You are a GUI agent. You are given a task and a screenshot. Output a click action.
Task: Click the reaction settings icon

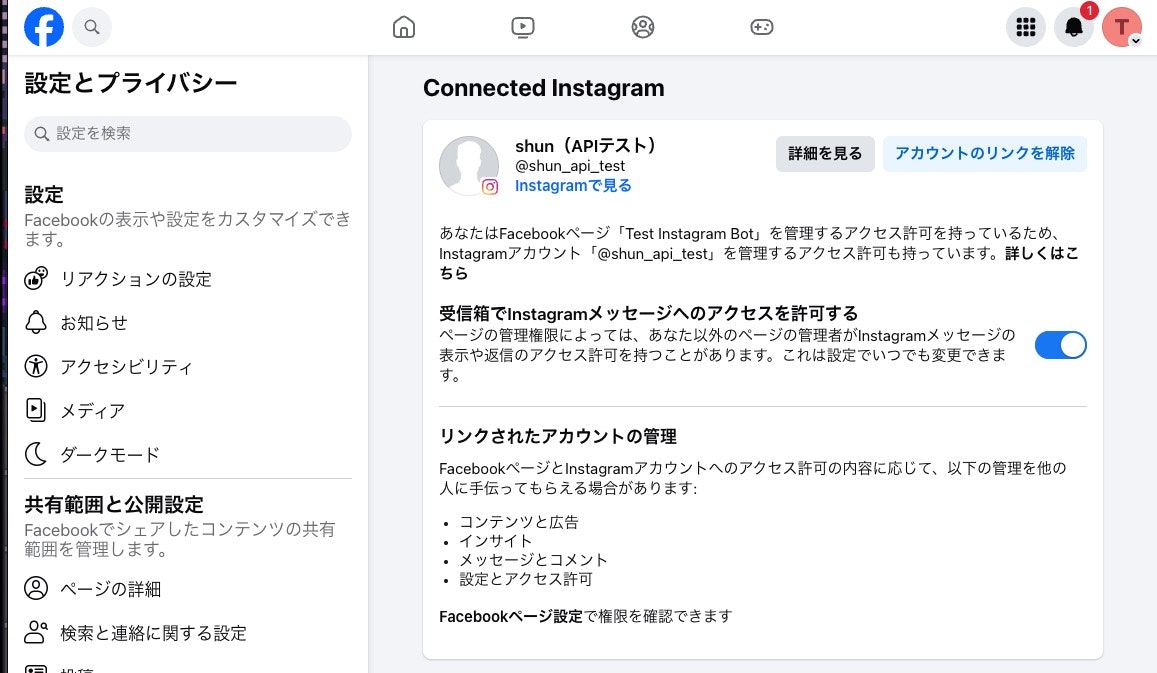coord(36,279)
